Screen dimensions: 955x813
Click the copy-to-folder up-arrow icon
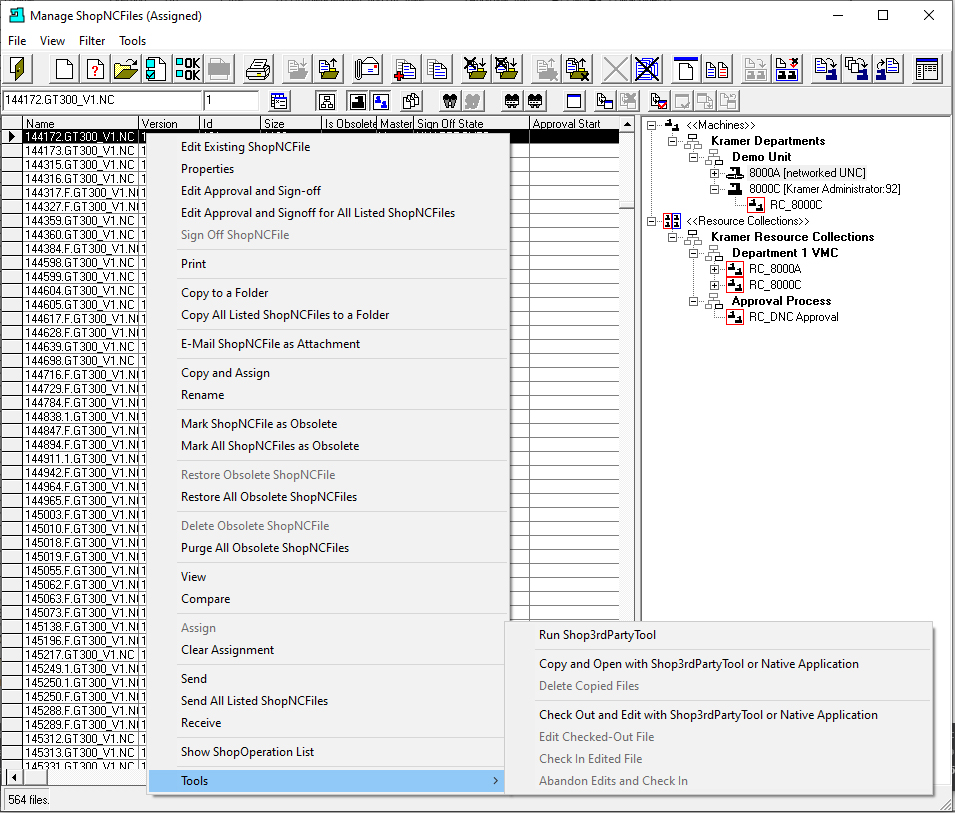click(x=329, y=69)
